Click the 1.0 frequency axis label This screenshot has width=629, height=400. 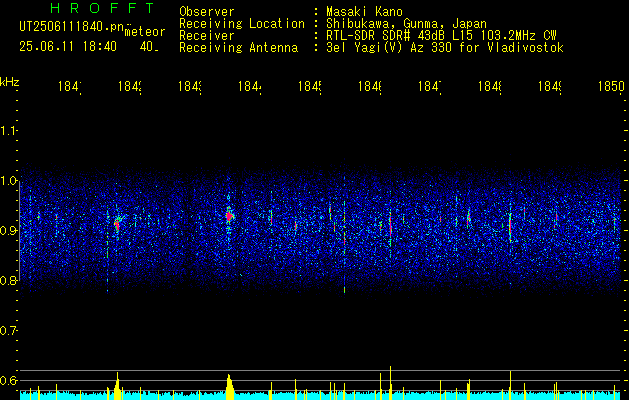point(8,181)
